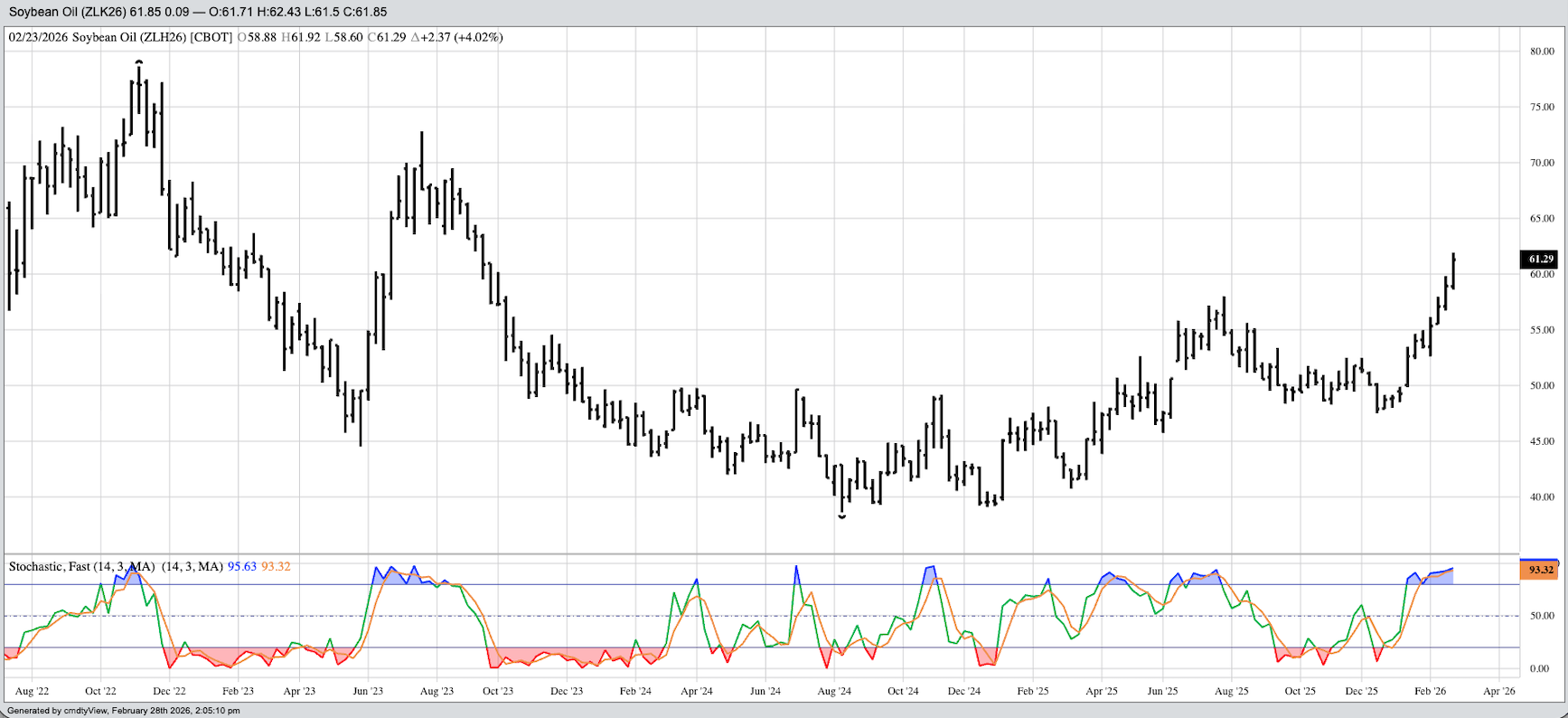Click the blue 95.63 stochastic reading
The image size is (1568, 718).
tap(241, 567)
